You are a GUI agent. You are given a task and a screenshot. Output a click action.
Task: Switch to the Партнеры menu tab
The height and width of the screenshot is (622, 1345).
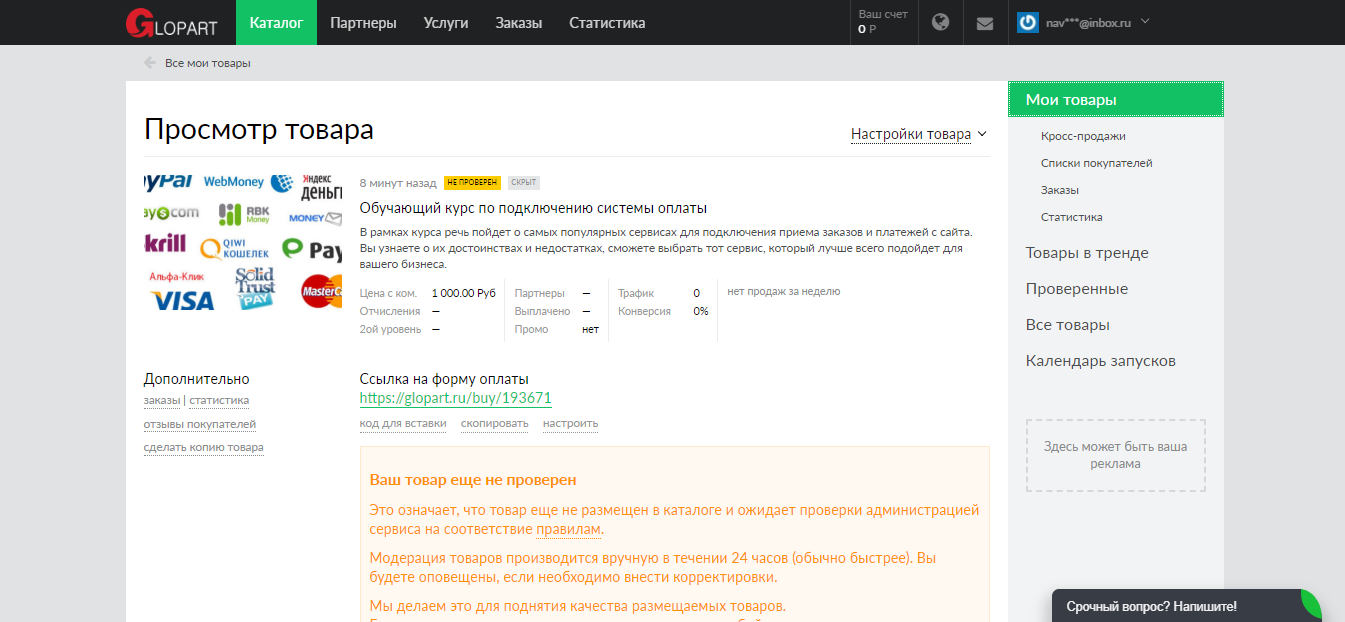pos(363,23)
